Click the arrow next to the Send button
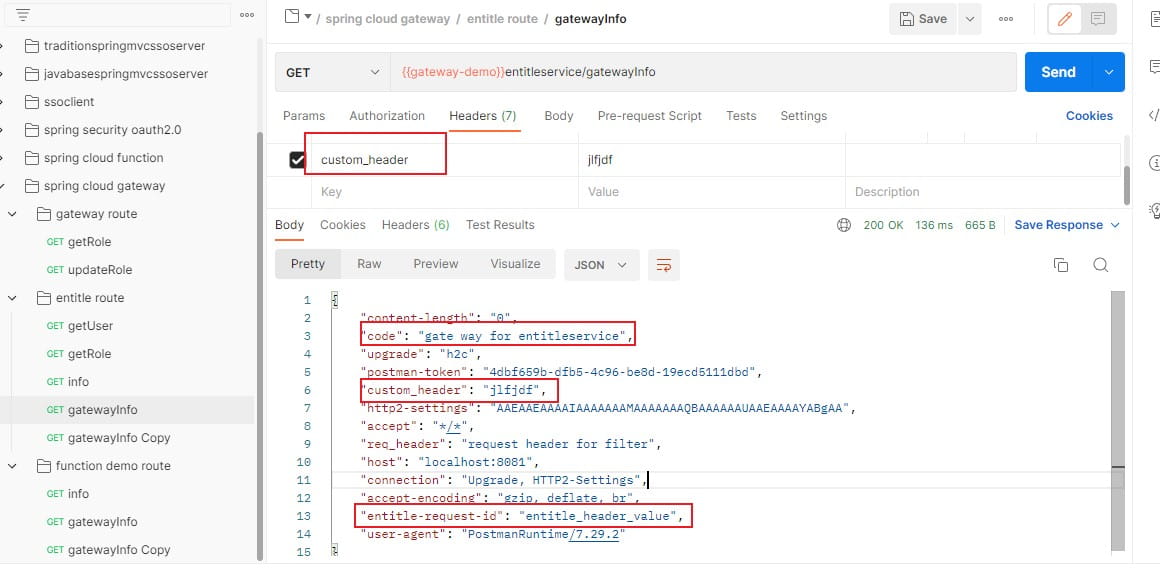The height and width of the screenshot is (569, 1160). tap(1107, 72)
